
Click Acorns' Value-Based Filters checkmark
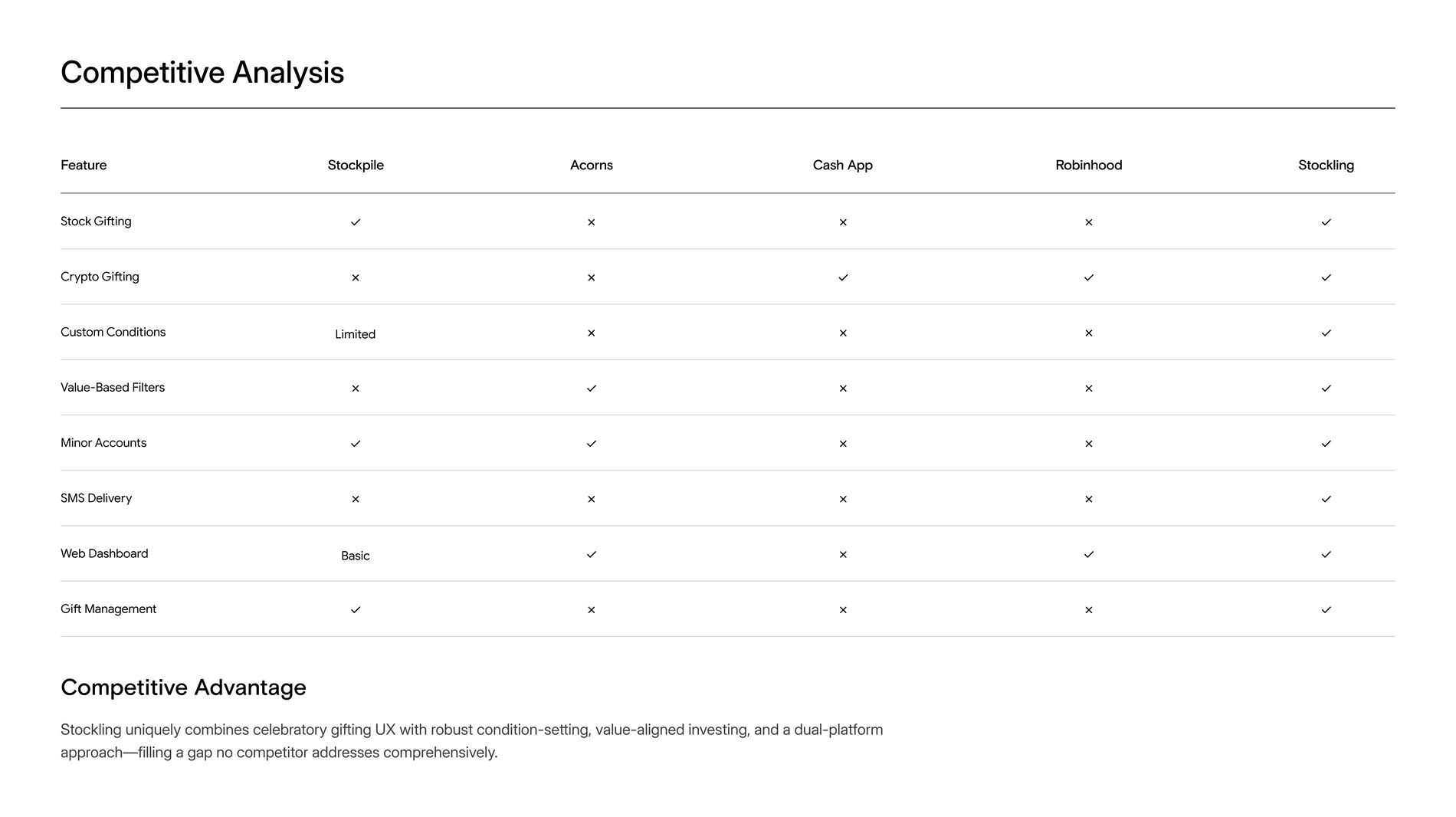click(x=591, y=389)
